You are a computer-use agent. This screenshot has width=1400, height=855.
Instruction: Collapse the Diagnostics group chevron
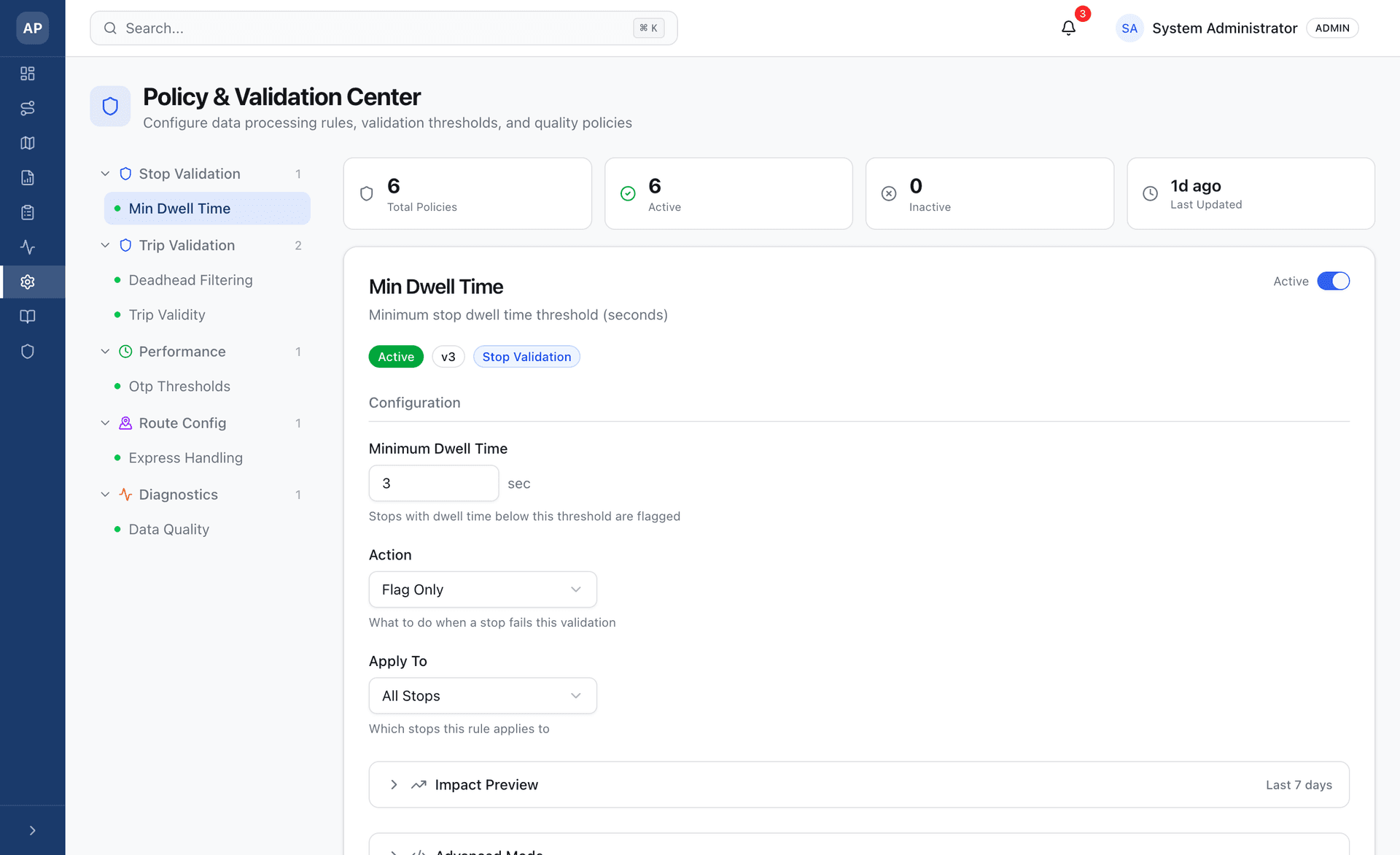105,495
